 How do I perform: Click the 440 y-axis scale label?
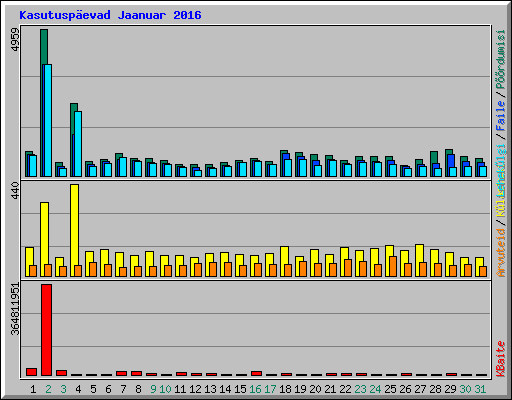pos(15,191)
